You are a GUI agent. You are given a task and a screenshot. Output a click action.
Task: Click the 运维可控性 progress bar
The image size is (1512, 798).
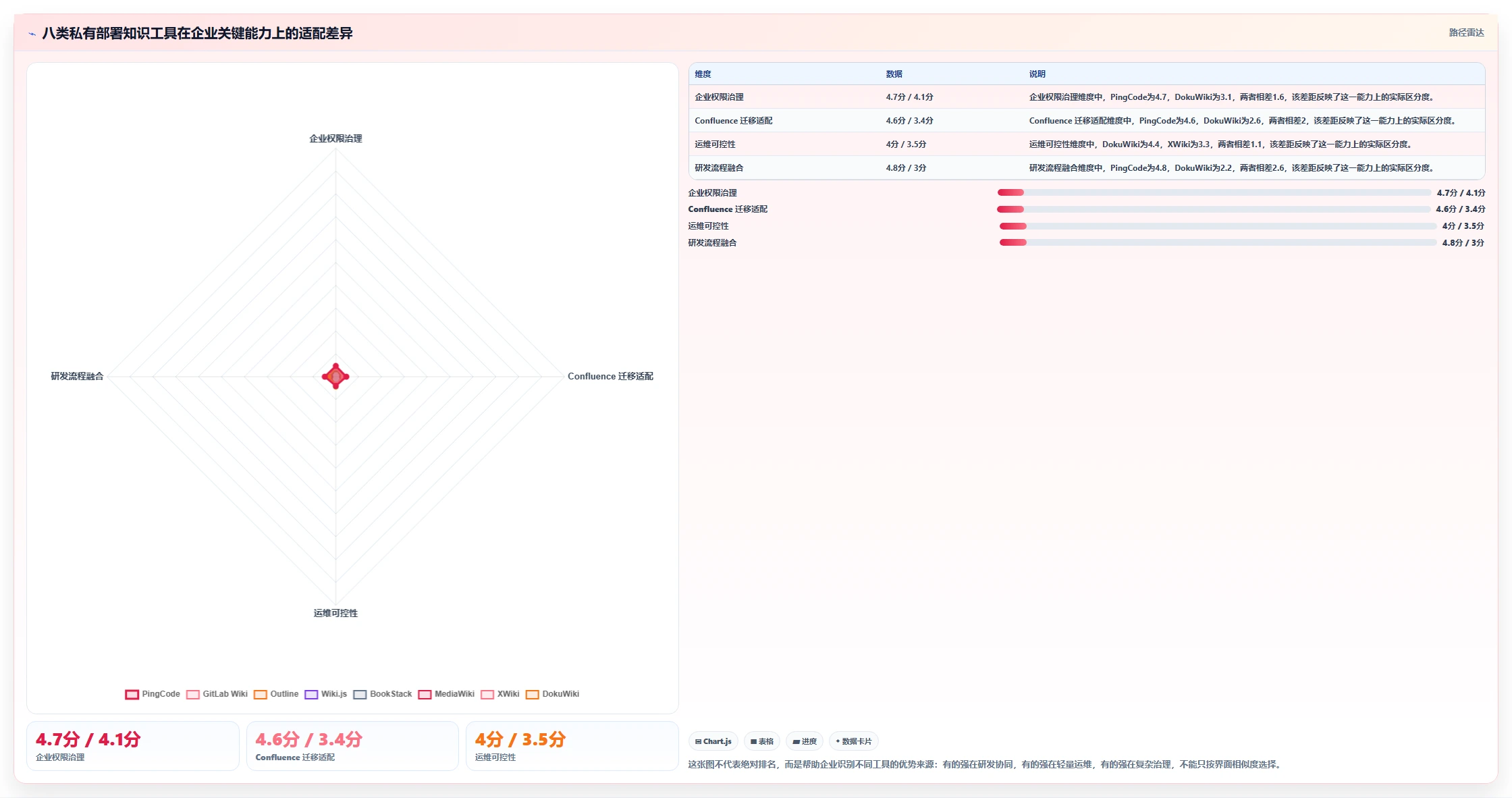[1218, 226]
